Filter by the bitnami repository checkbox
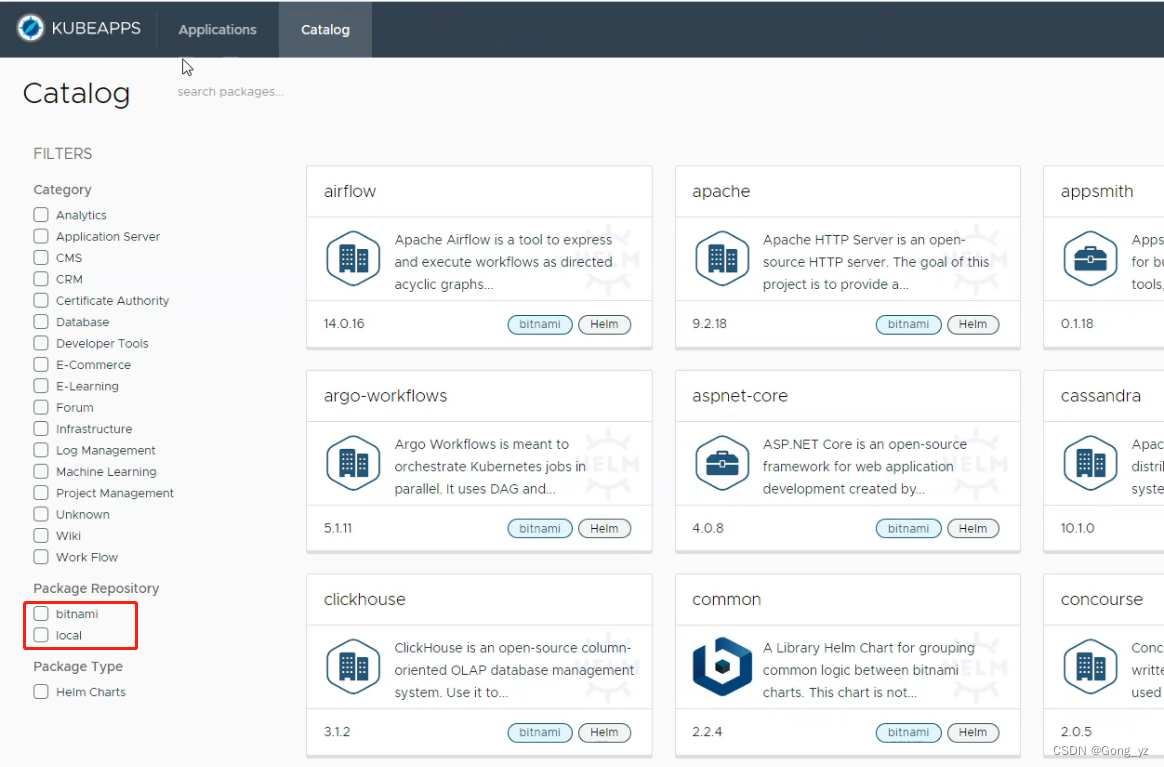This screenshot has width=1164, height=767. (x=41, y=614)
